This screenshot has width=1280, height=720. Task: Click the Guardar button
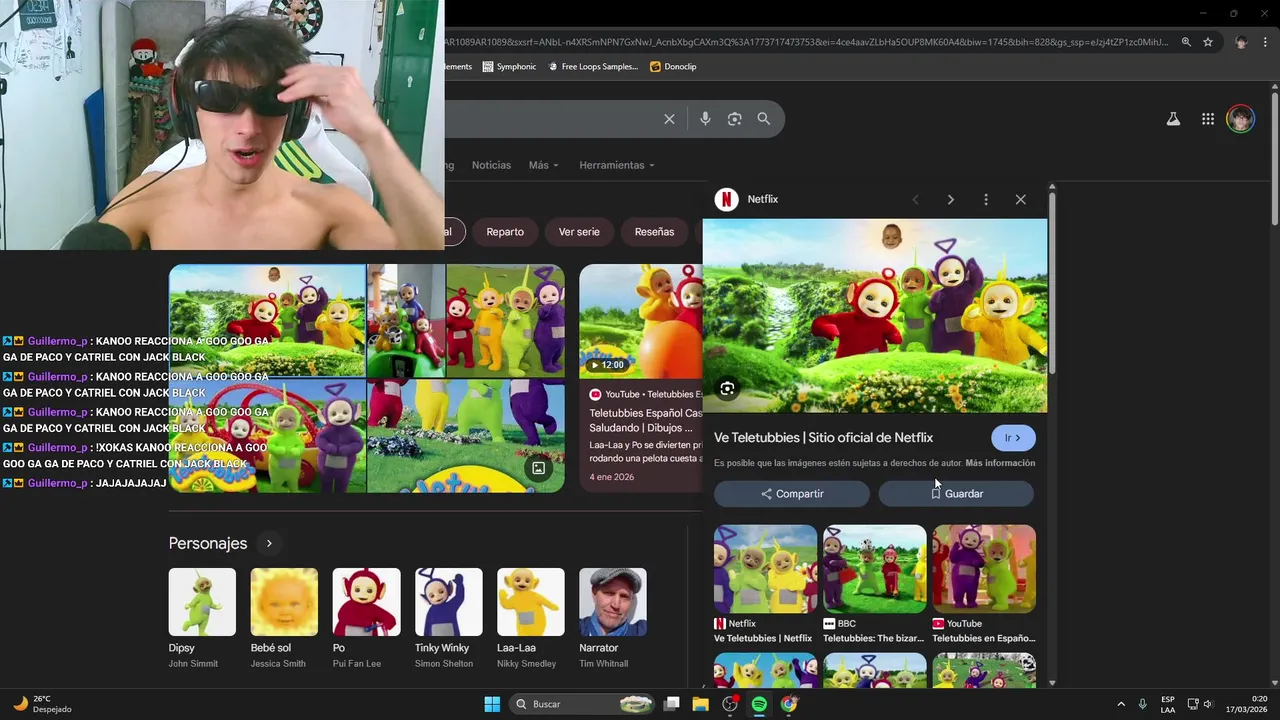click(956, 494)
